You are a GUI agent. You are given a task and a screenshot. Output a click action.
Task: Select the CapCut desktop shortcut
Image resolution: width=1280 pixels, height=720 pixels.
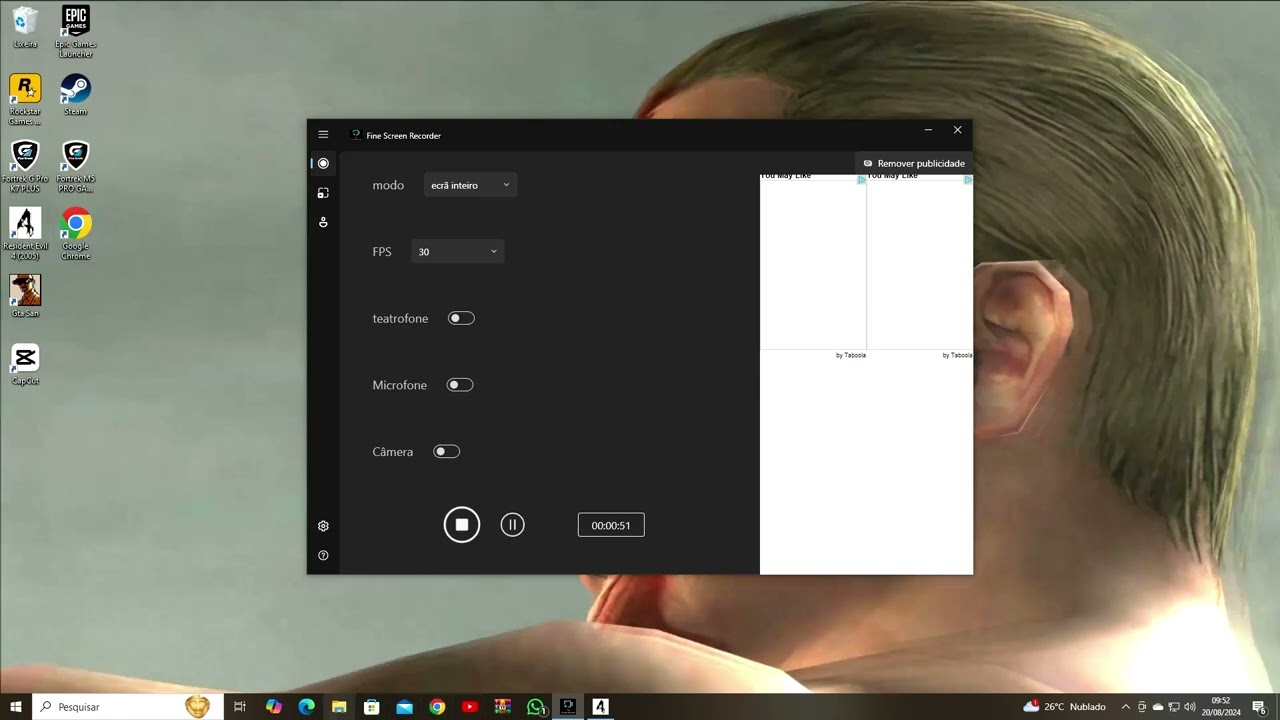[x=25, y=364]
